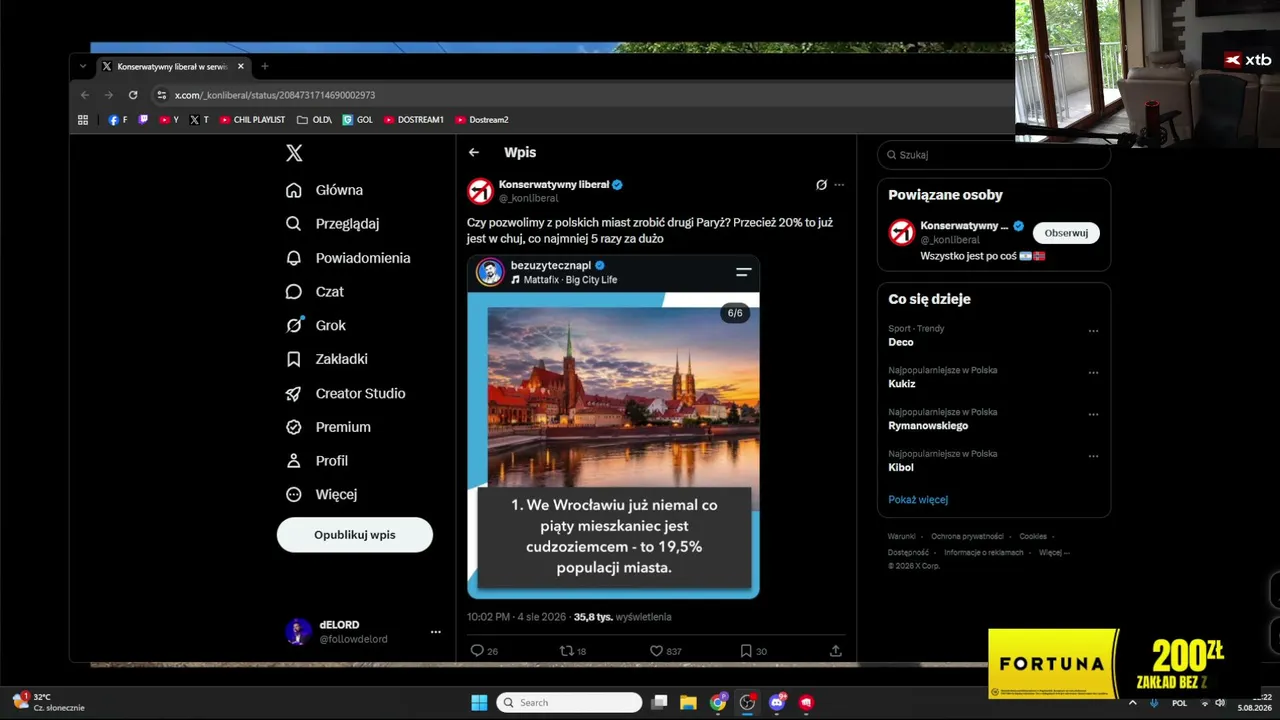1280x720 pixels.
Task: Open Pokaż więcej trends link
Action: [x=918, y=500]
